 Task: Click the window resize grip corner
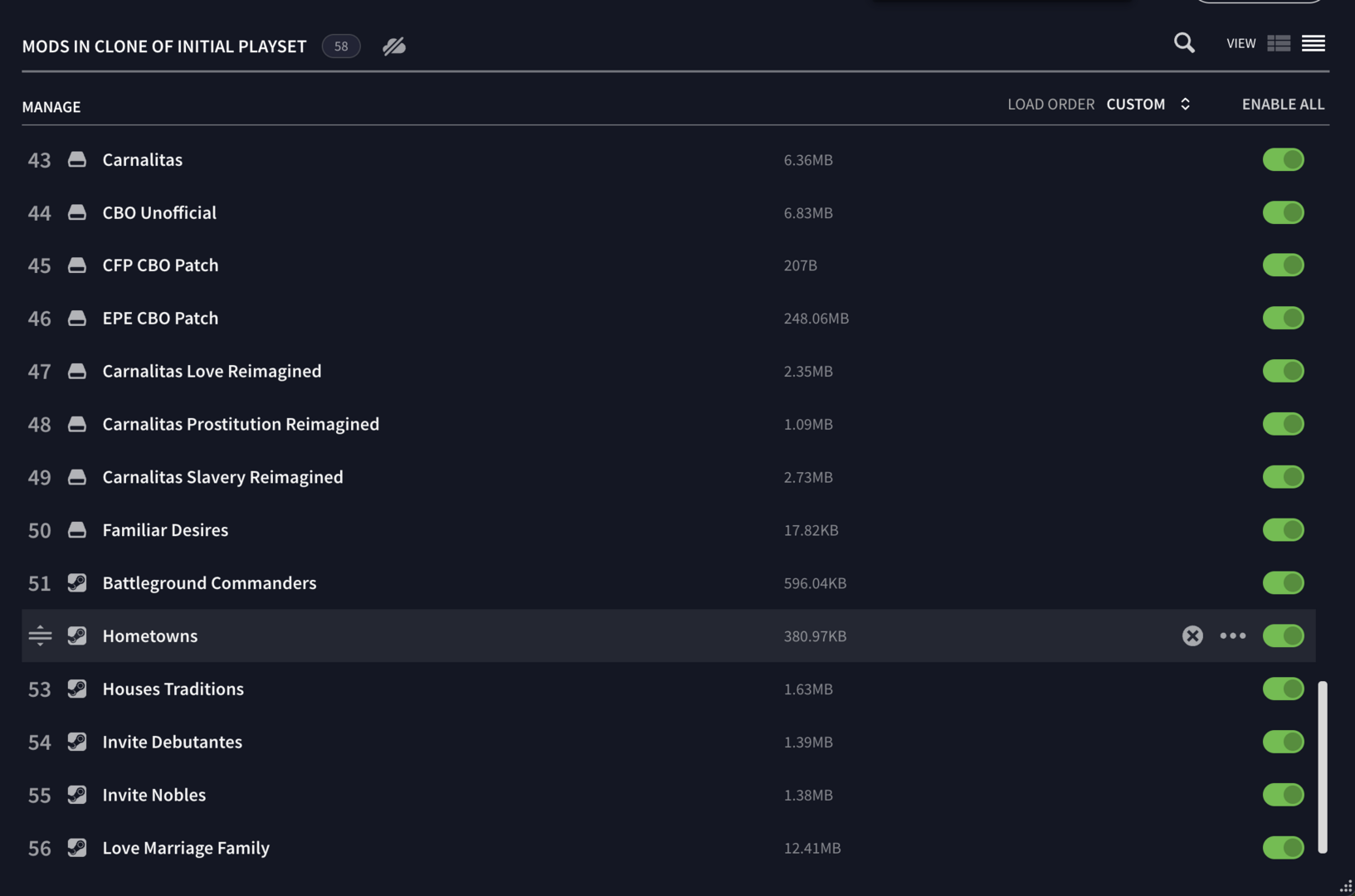point(1345,886)
